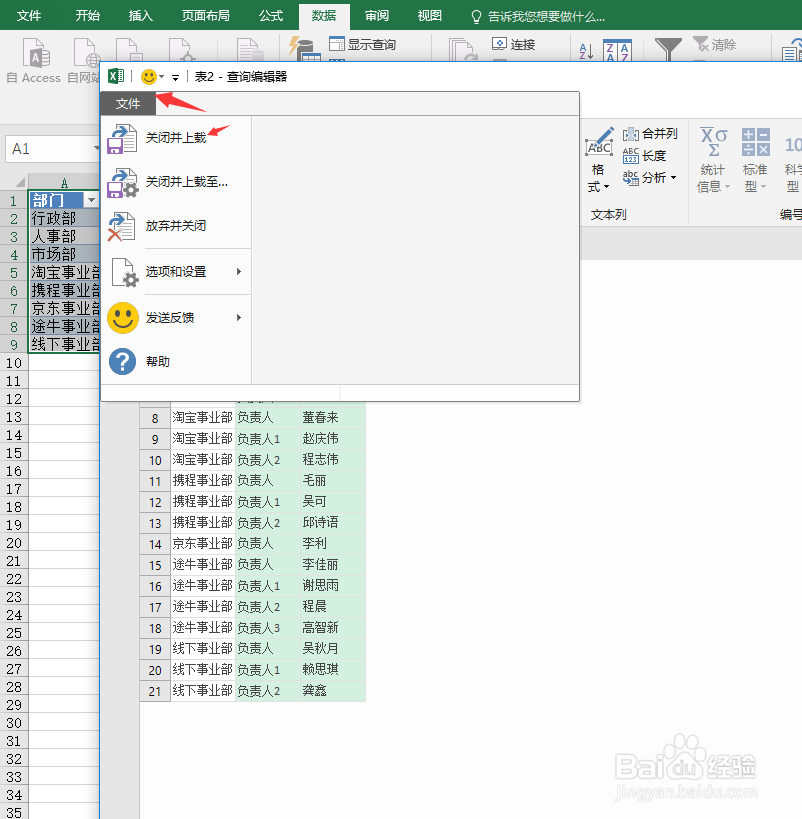Open the 文件 tab in the Excel ribbon
The width and height of the screenshot is (802, 819).
(x=29, y=16)
